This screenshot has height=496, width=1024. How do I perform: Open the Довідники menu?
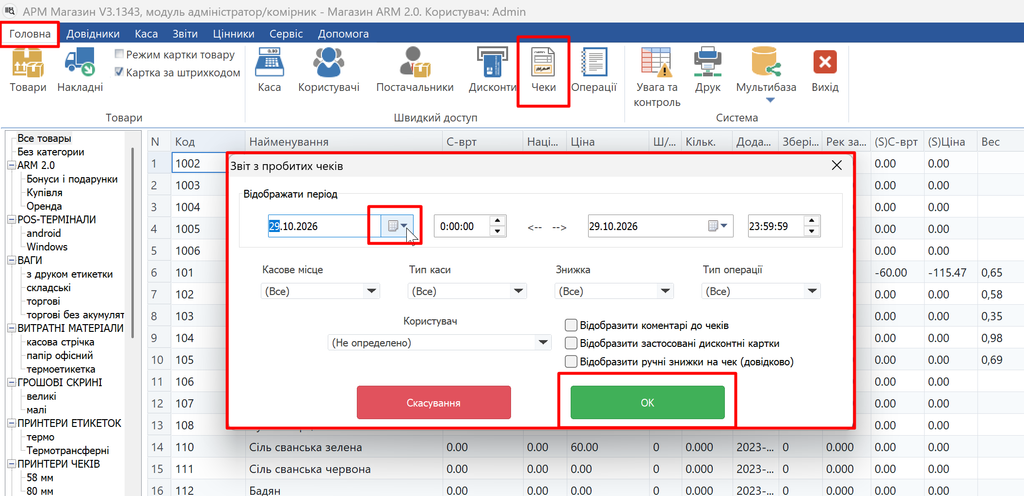pyautogui.click(x=93, y=34)
